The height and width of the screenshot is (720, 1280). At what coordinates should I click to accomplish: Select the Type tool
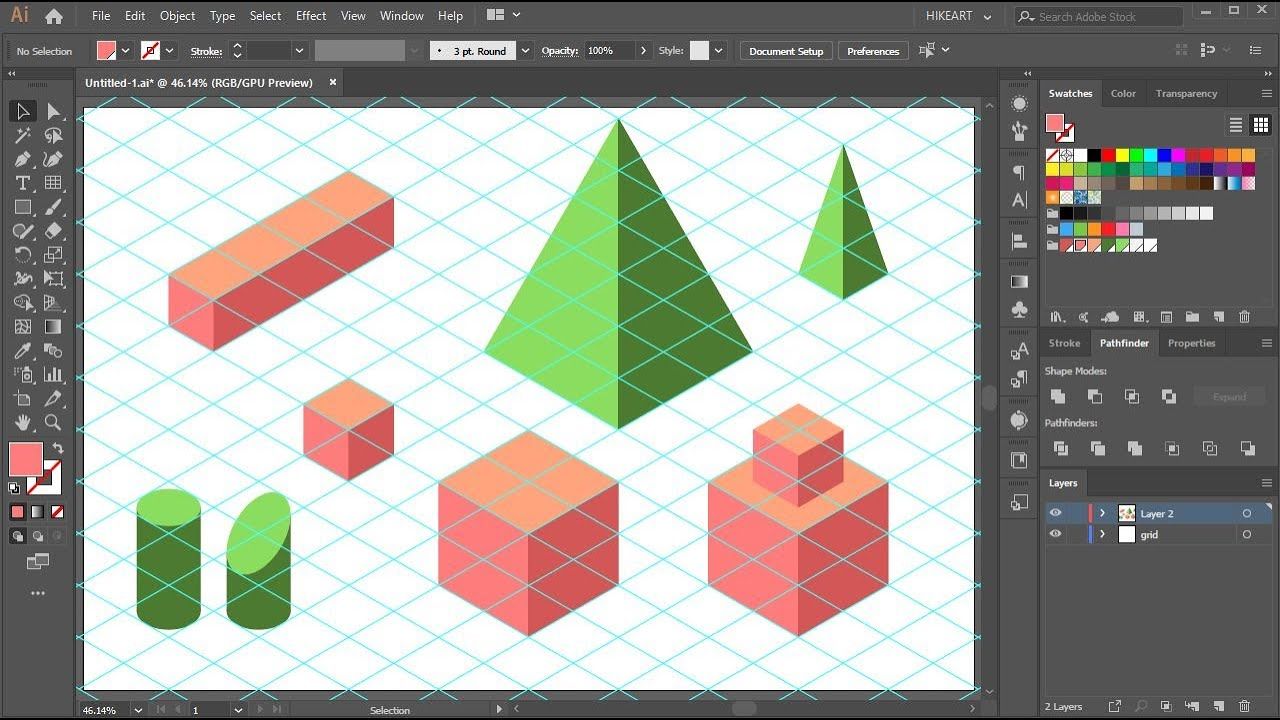point(23,183)
